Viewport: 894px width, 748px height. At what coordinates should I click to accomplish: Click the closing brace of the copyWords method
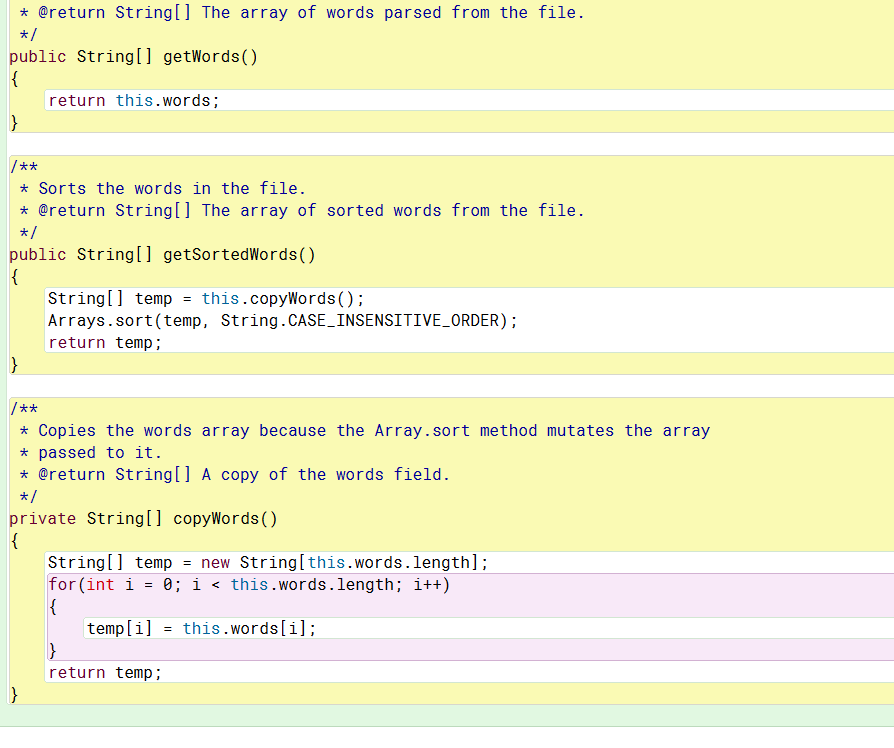pyautogui.click(x=14, y=694)
